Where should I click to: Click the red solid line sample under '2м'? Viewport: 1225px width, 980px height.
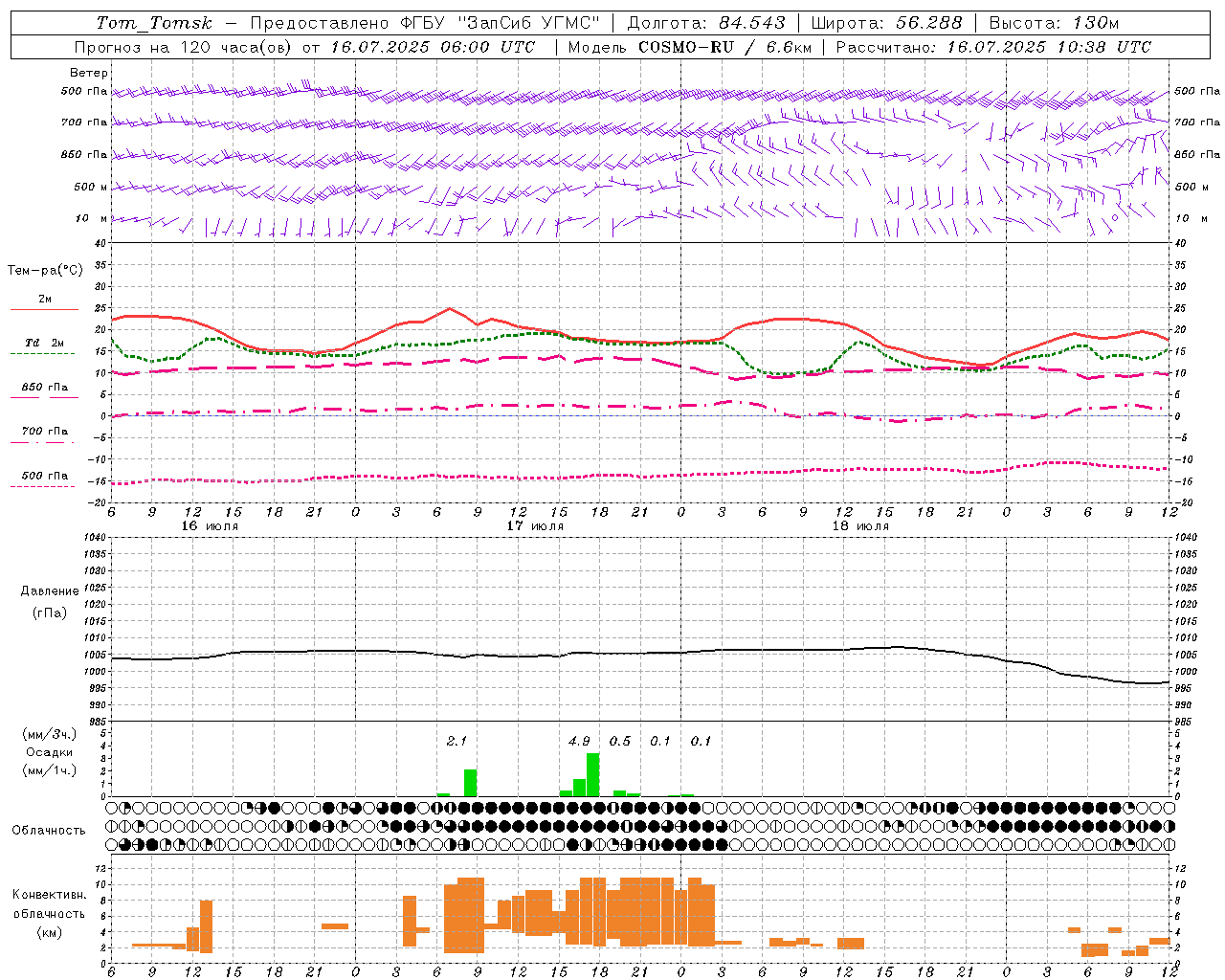click(44, 309)
